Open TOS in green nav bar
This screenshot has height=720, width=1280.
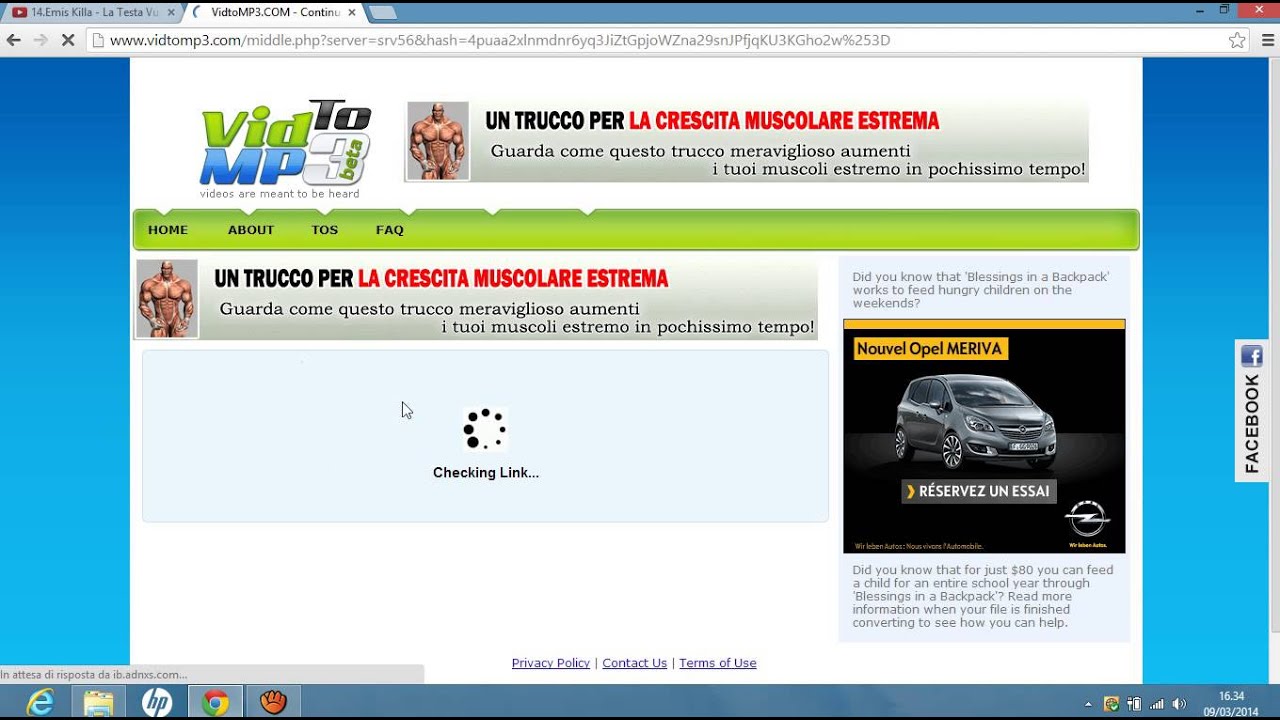click(325, 230)
